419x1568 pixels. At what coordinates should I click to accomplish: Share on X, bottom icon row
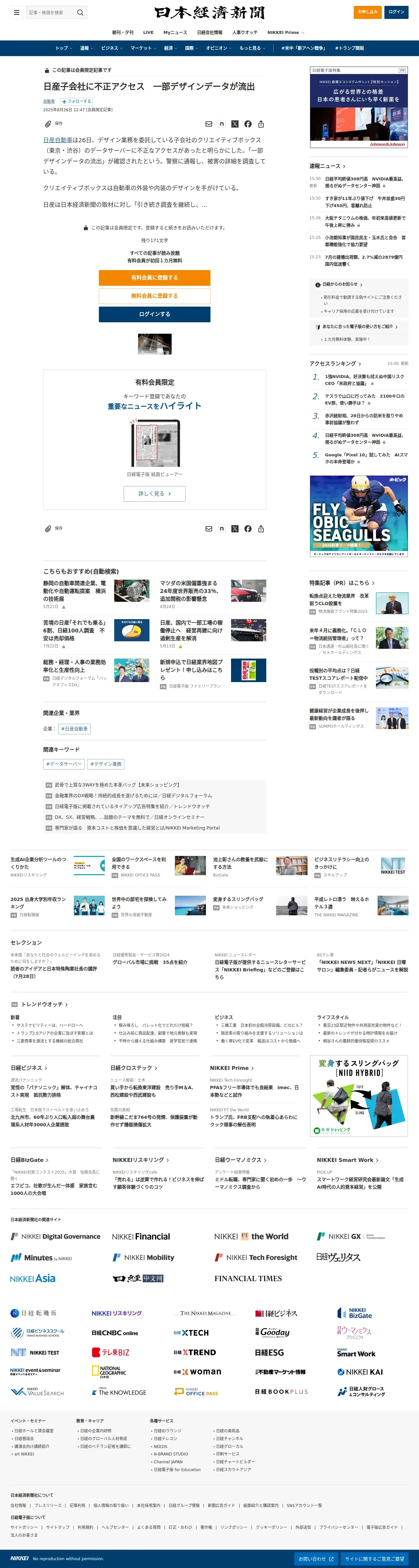coord(235,529)
